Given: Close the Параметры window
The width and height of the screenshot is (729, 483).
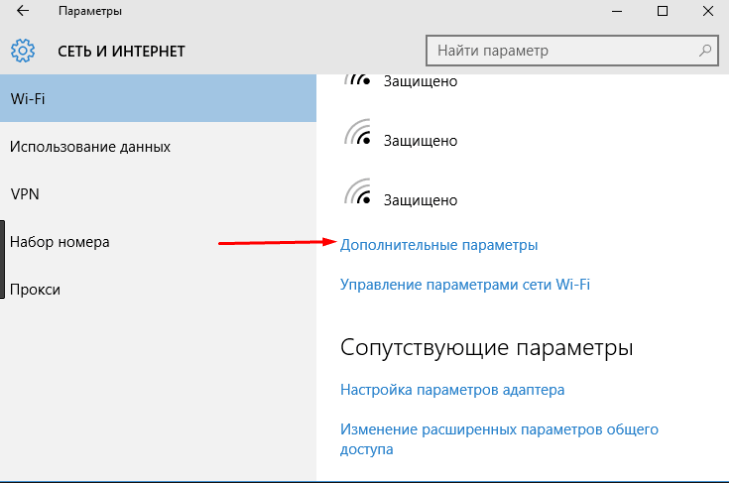Looking at the screenshot, I should (708, 11).
